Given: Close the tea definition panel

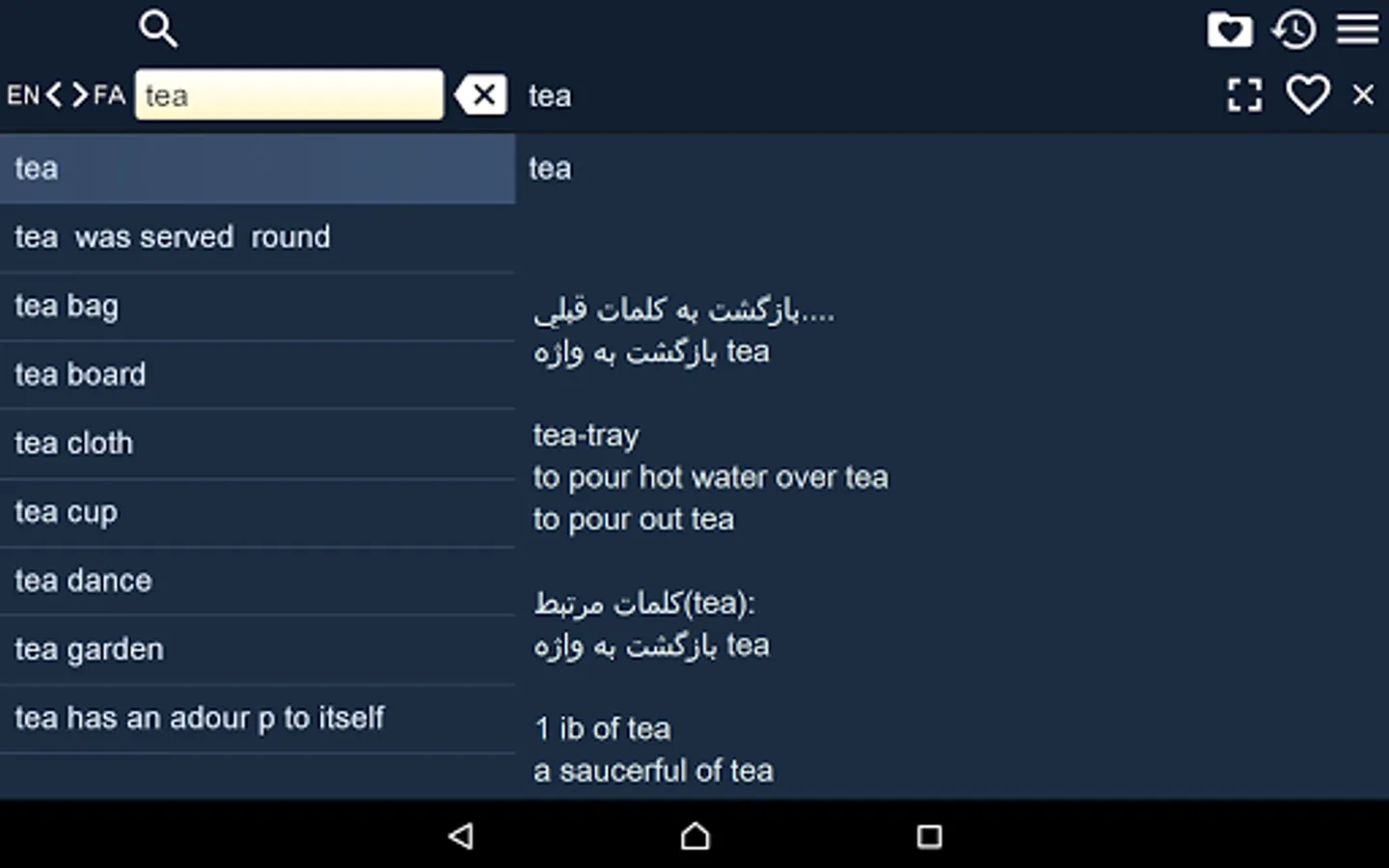Looking at the screenshot, I should (1363, 95).
